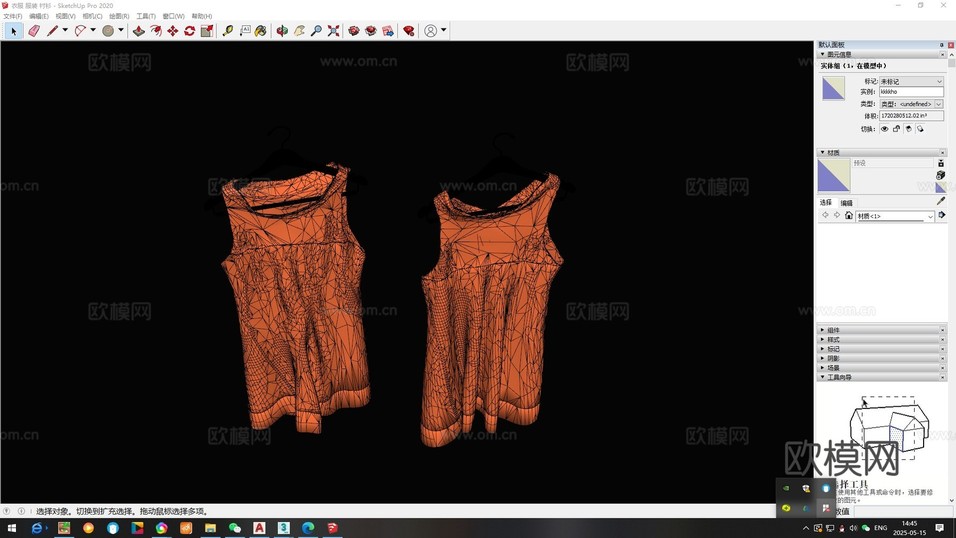Open the 帮助(H) menu
The height and width of the screenshot is (538, 956).
(x=202, y=16)
